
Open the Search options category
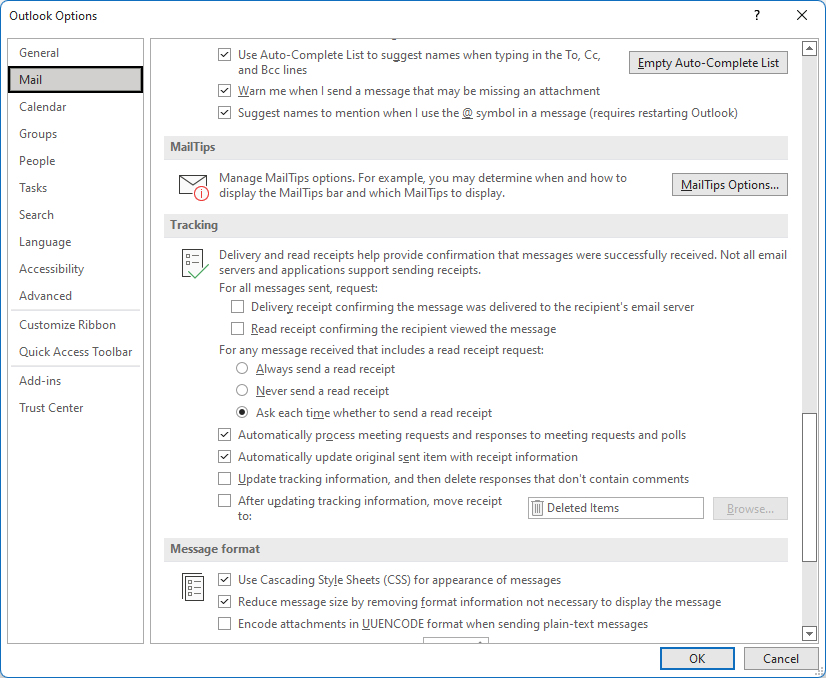pos(75,215)
